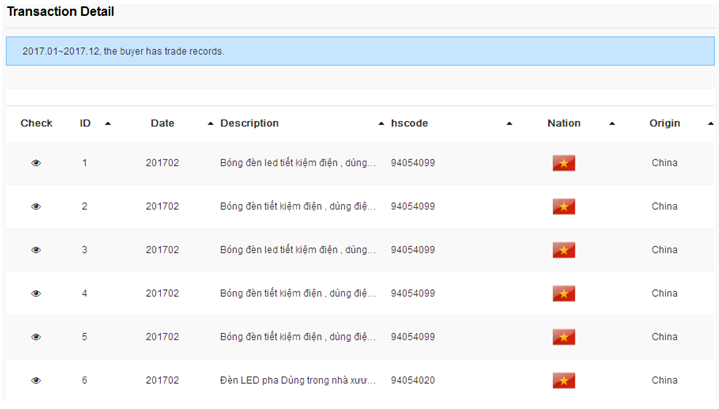Click the Vietnam flag in row 4
This screenshot has height=409, width=719.
point(564,294)
